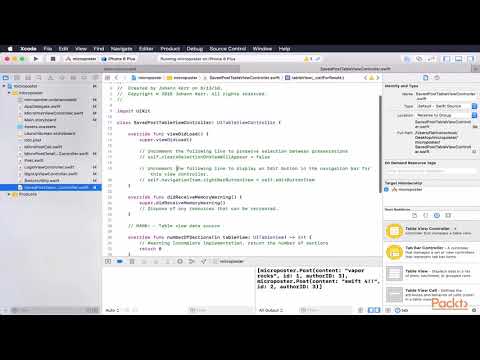Open the iPhone 6 Plus device selector
This screenshot has height=360, width=480.
[119, 59]
